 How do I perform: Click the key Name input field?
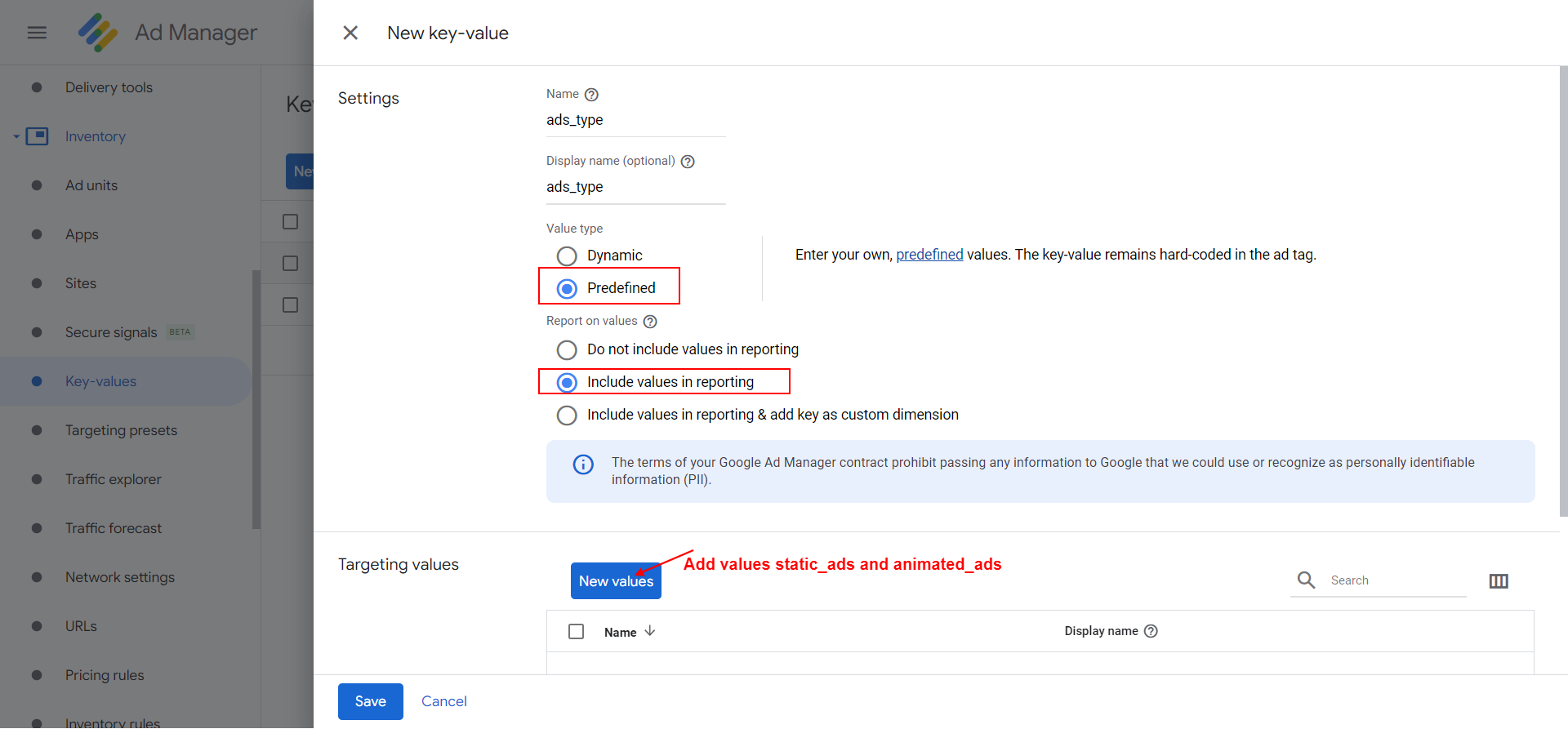[x=635, y=120]
